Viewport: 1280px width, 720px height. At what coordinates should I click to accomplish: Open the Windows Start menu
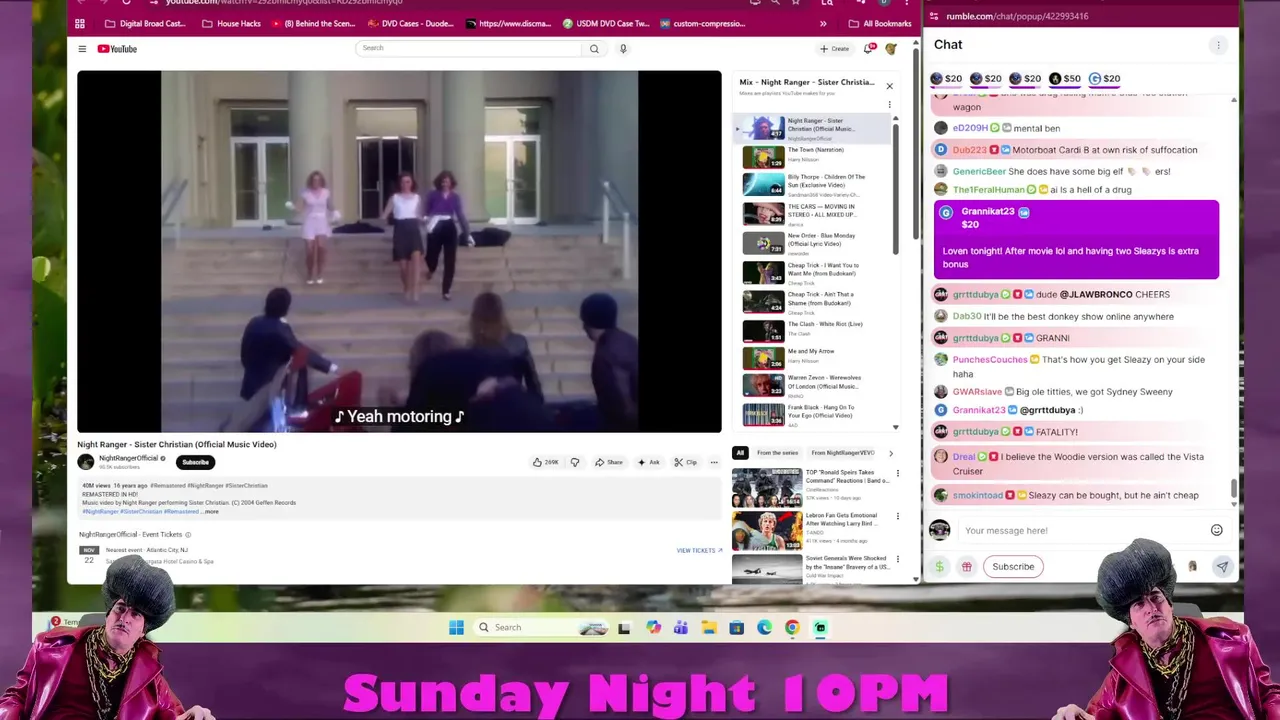pyautogui.click(x=456, y=627)
